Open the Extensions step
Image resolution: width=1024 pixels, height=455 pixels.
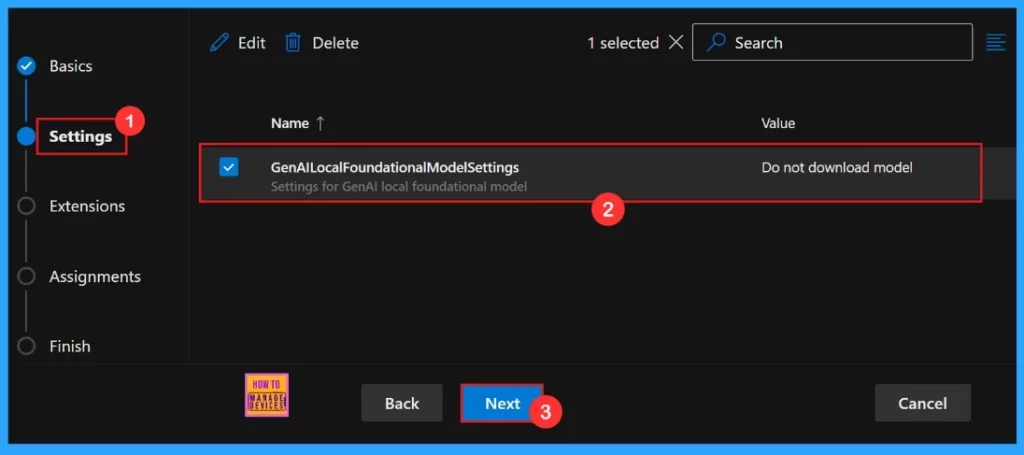pyautogui.click(x=87, y=206)
